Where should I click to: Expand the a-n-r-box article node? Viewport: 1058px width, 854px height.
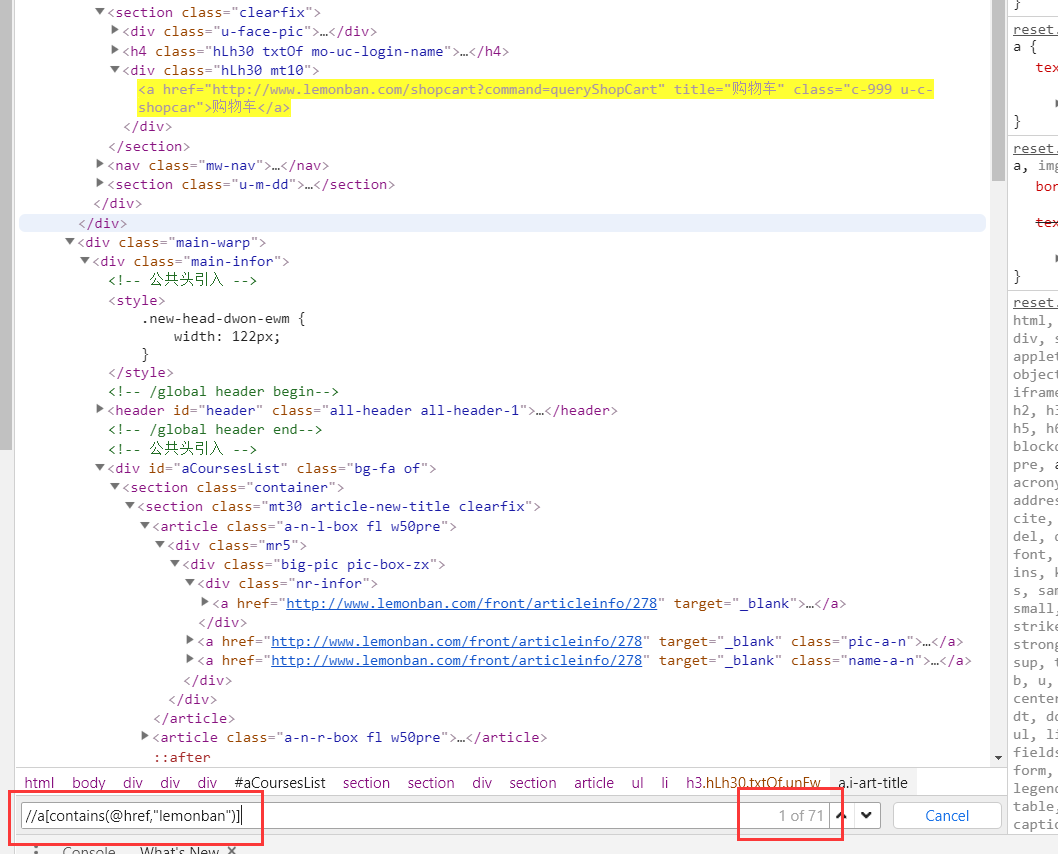point(146,737)
